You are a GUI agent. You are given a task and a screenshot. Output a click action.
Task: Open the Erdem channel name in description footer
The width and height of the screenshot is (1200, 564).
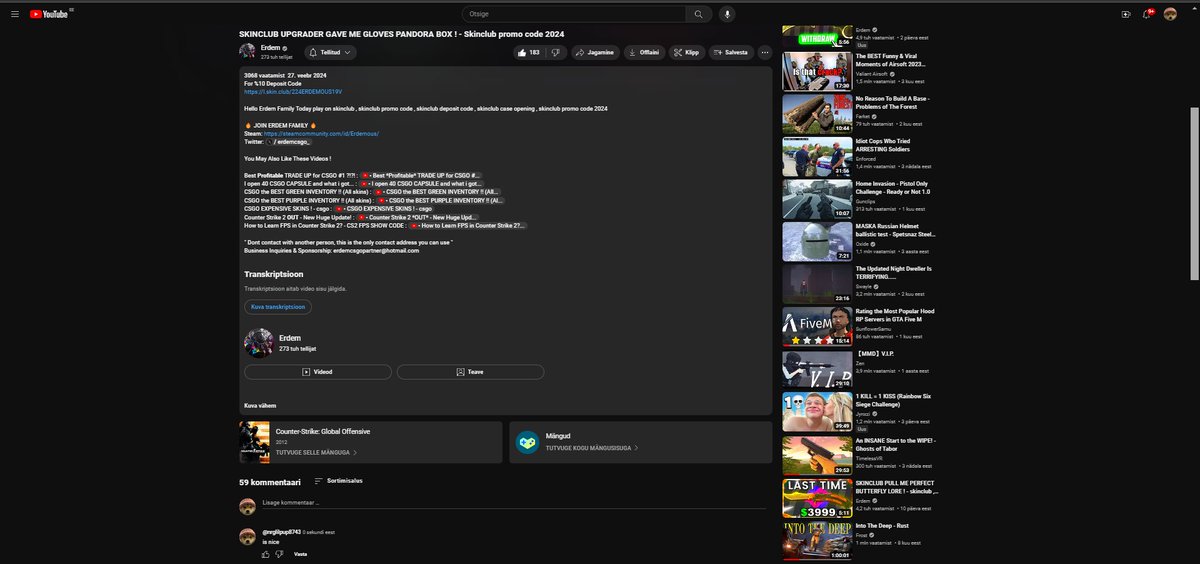(x=290, y=339)
